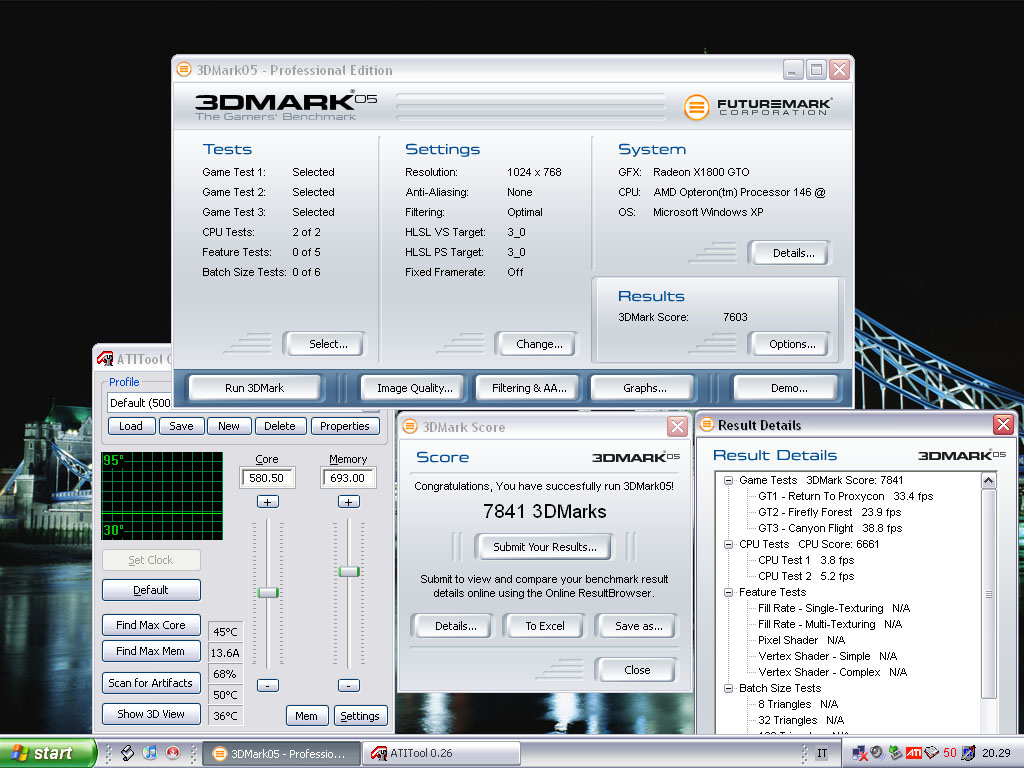Click the tray icon right of the 50 indicator
1024x768 pixels.
click(x=968, y=753)
